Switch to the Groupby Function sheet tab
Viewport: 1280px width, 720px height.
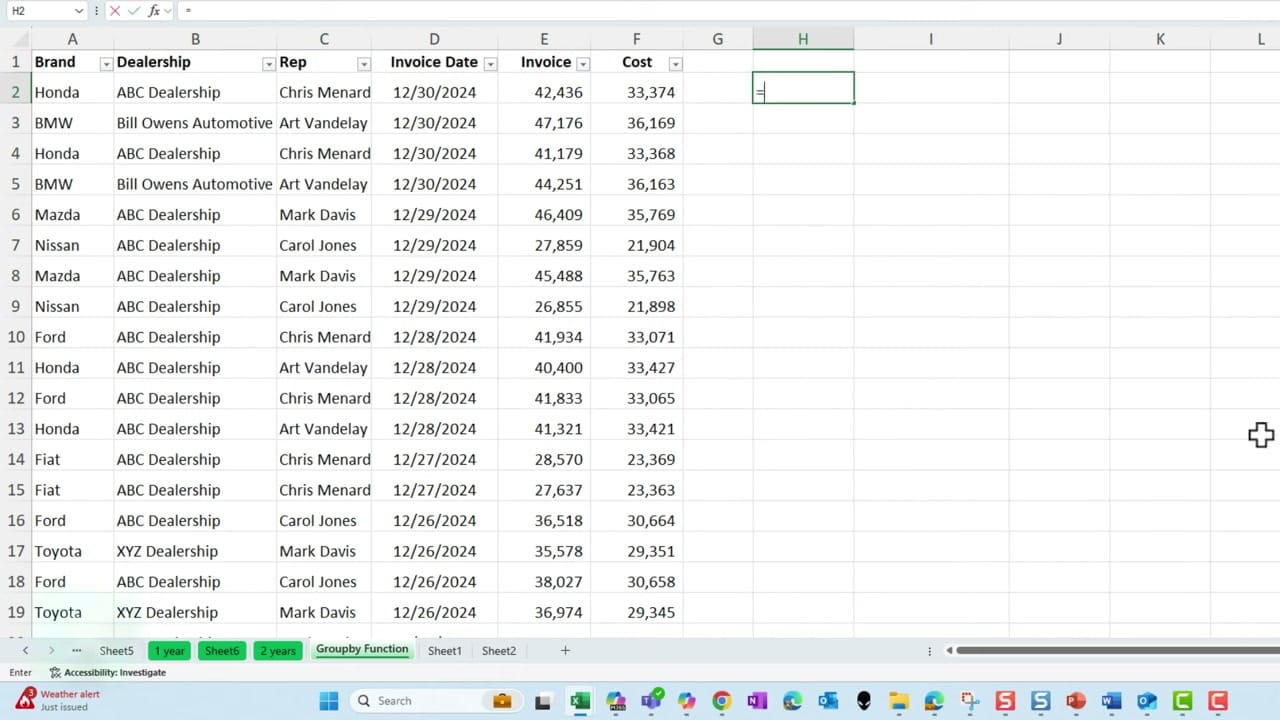[x=362, y=650]
